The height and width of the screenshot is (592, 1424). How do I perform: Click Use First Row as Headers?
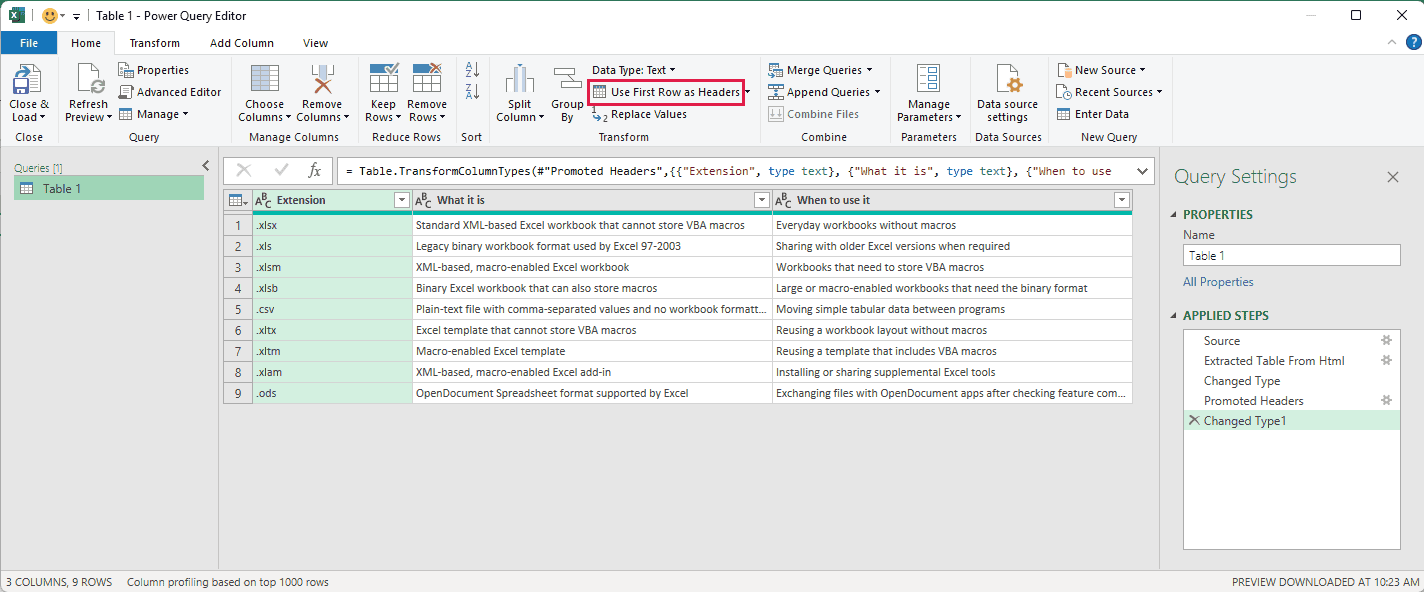(x=666, y=92)
